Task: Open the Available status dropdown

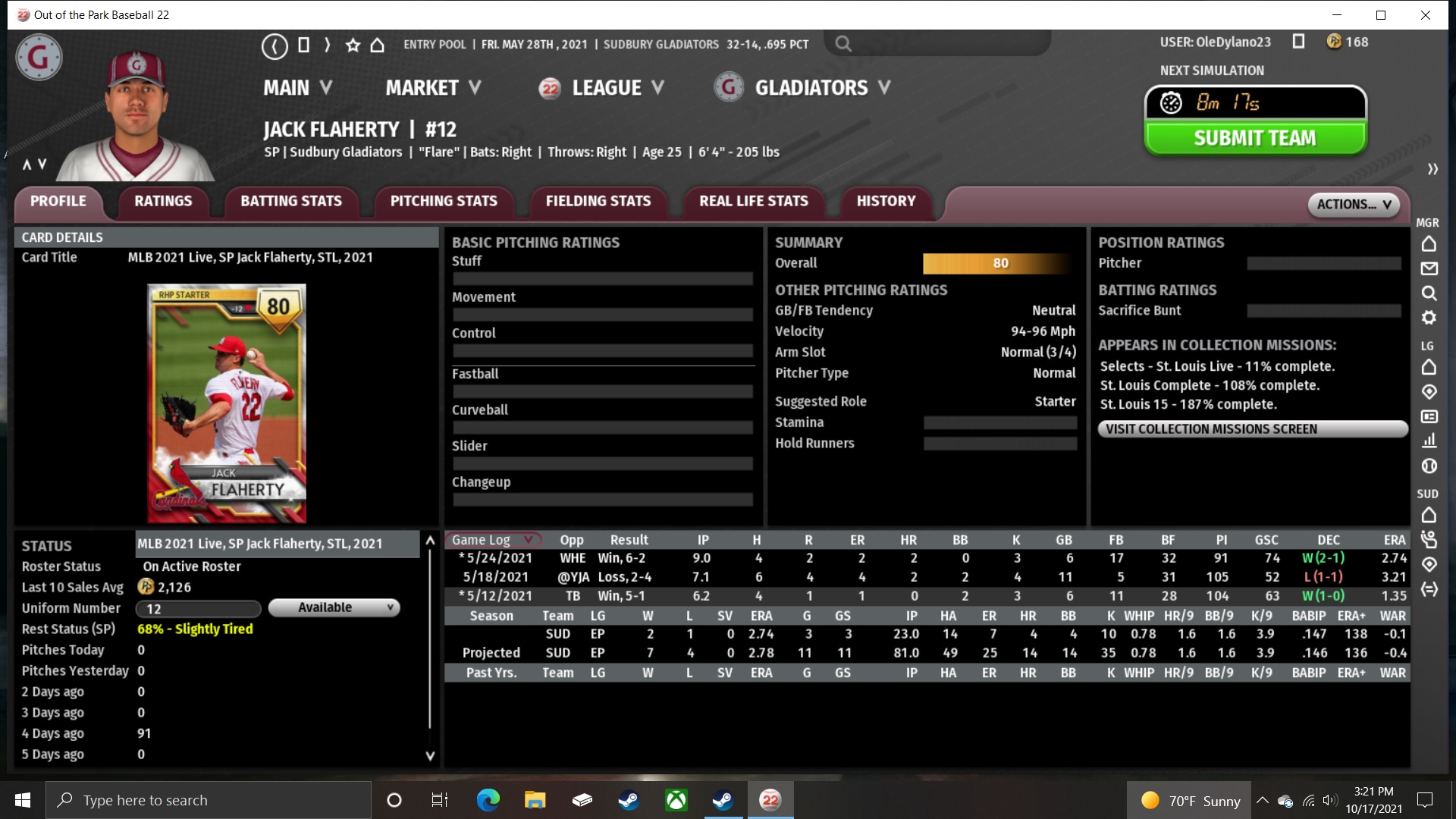Action: [334, 607]
